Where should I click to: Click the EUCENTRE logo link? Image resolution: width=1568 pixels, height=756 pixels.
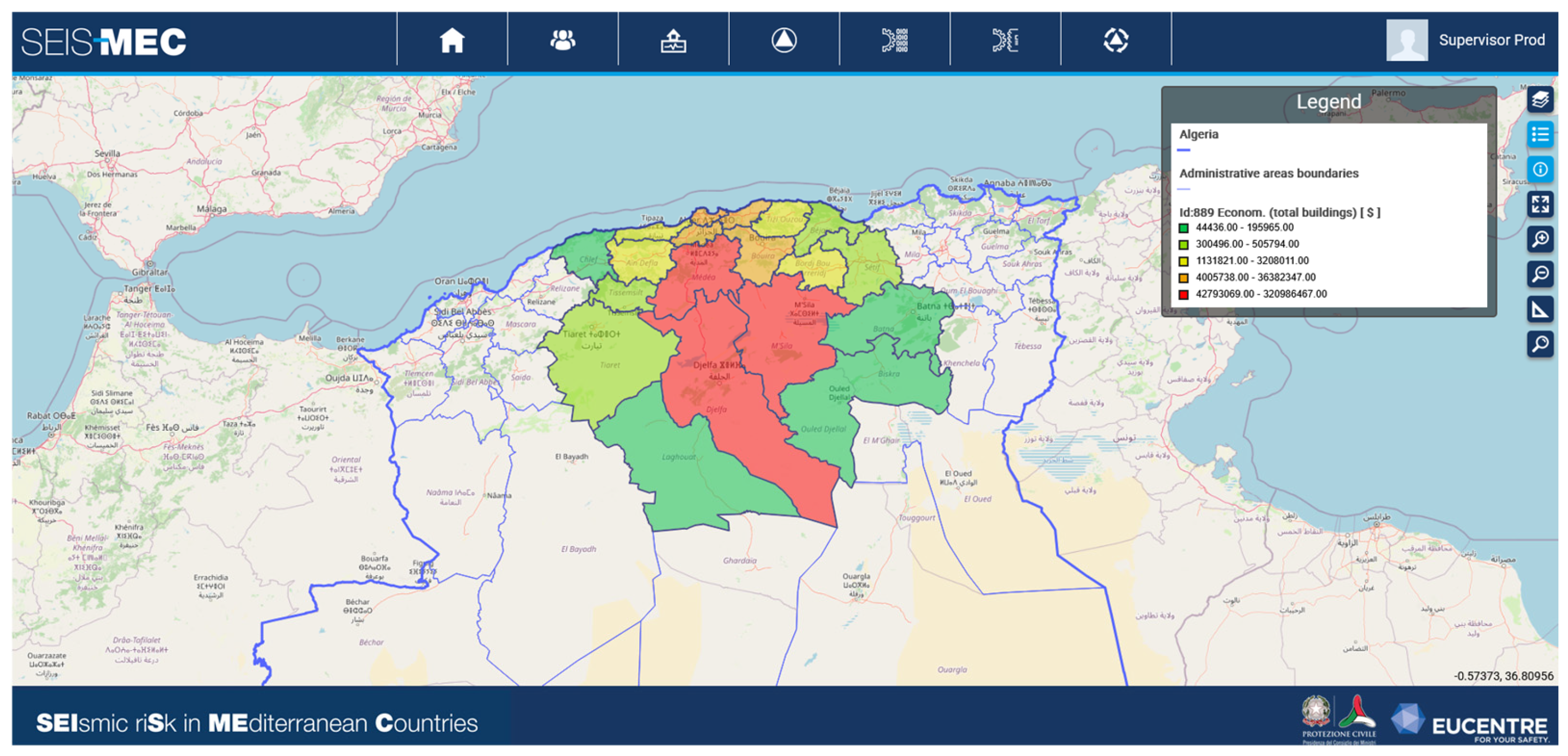pyautogui.click(x=1471, y=723)
